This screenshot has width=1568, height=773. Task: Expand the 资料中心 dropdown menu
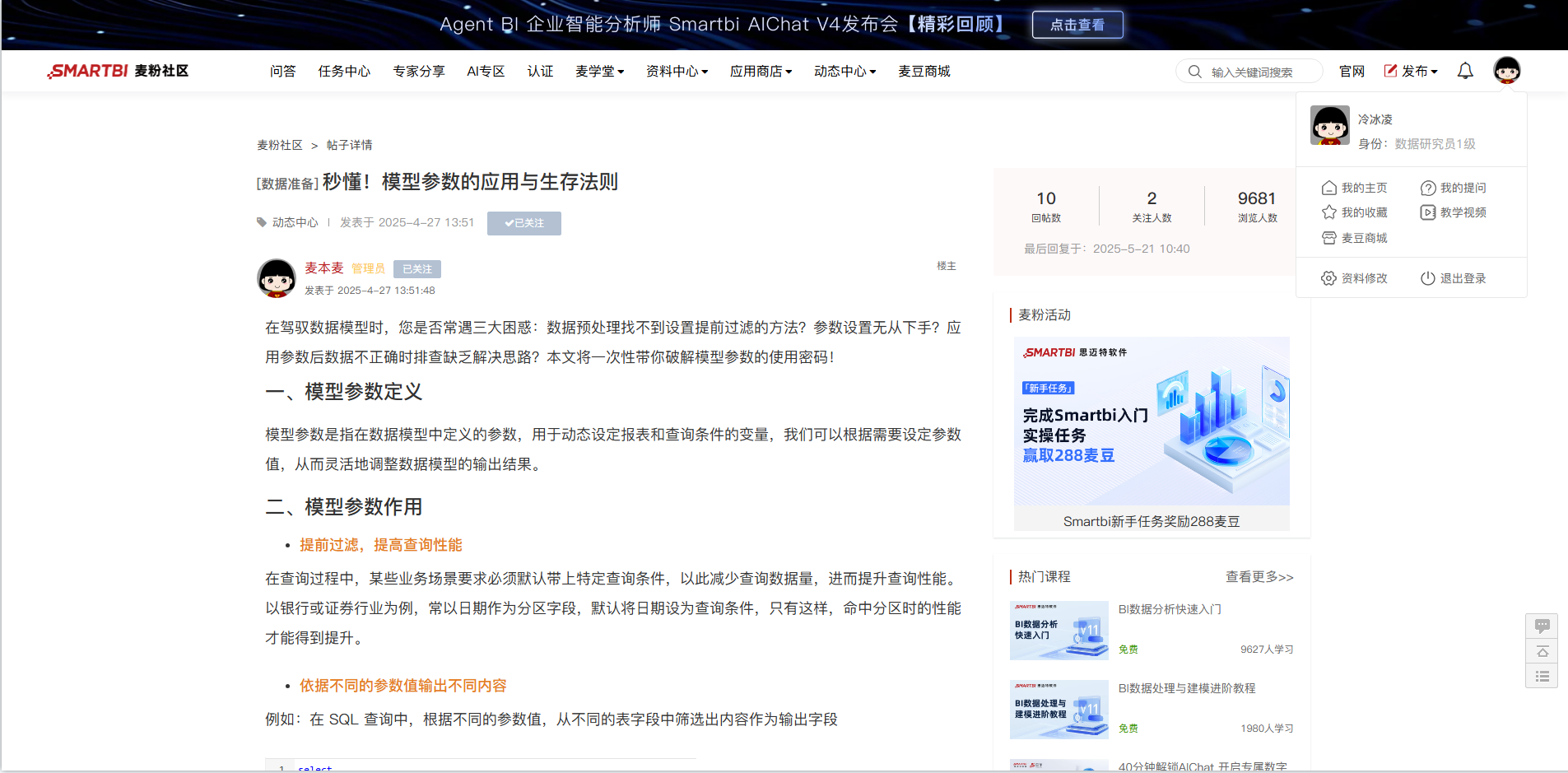[x=677, y=72]
